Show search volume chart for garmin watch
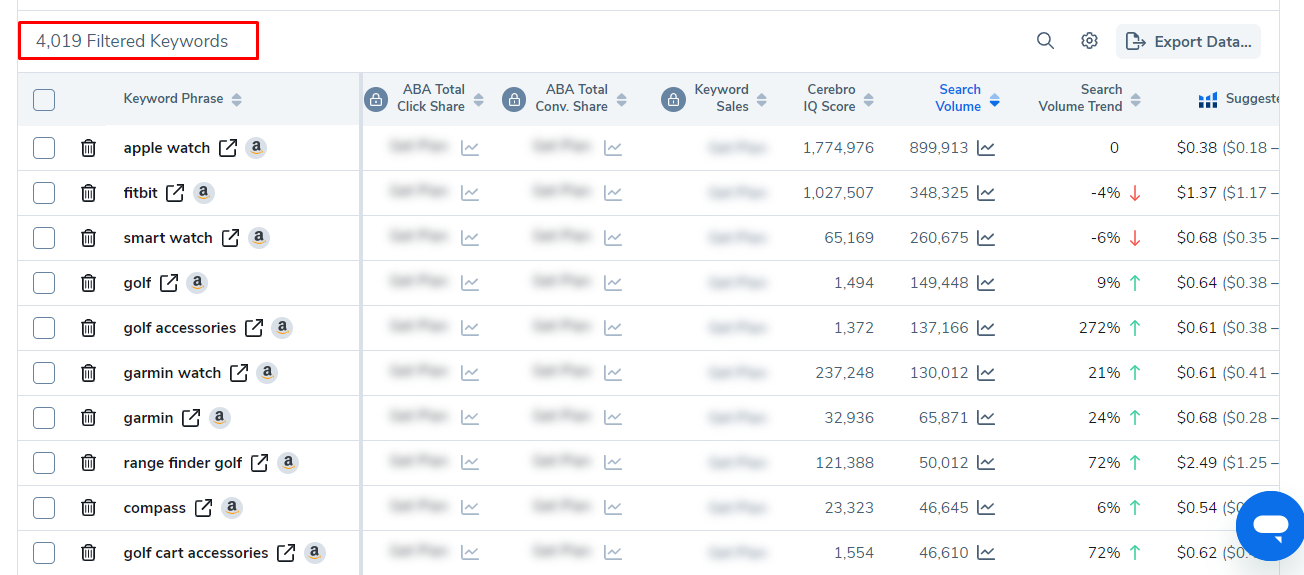This screenshot has width=1304, height=575. pyautogui.click(x=986, y=373)
